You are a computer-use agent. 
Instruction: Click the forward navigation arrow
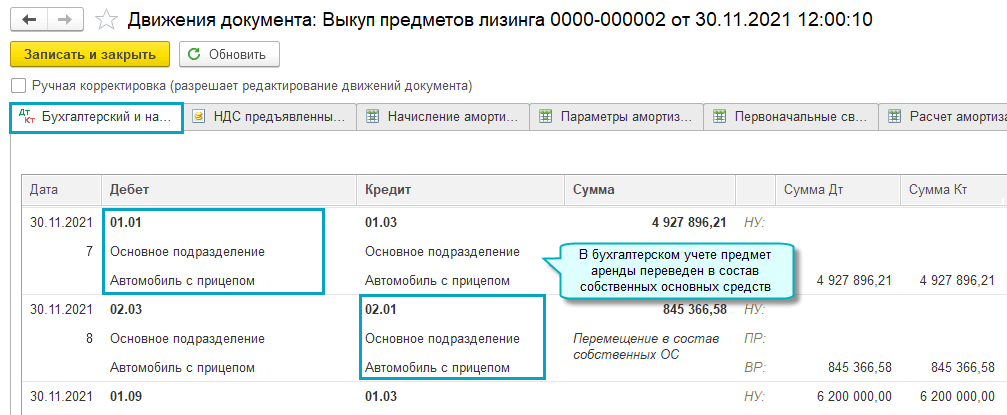coord(66,20)
